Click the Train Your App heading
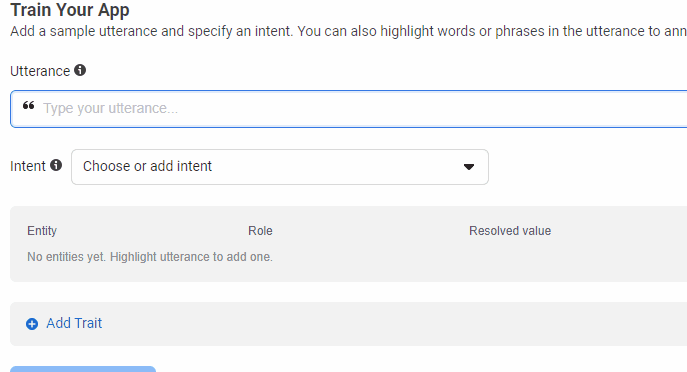 70,10
